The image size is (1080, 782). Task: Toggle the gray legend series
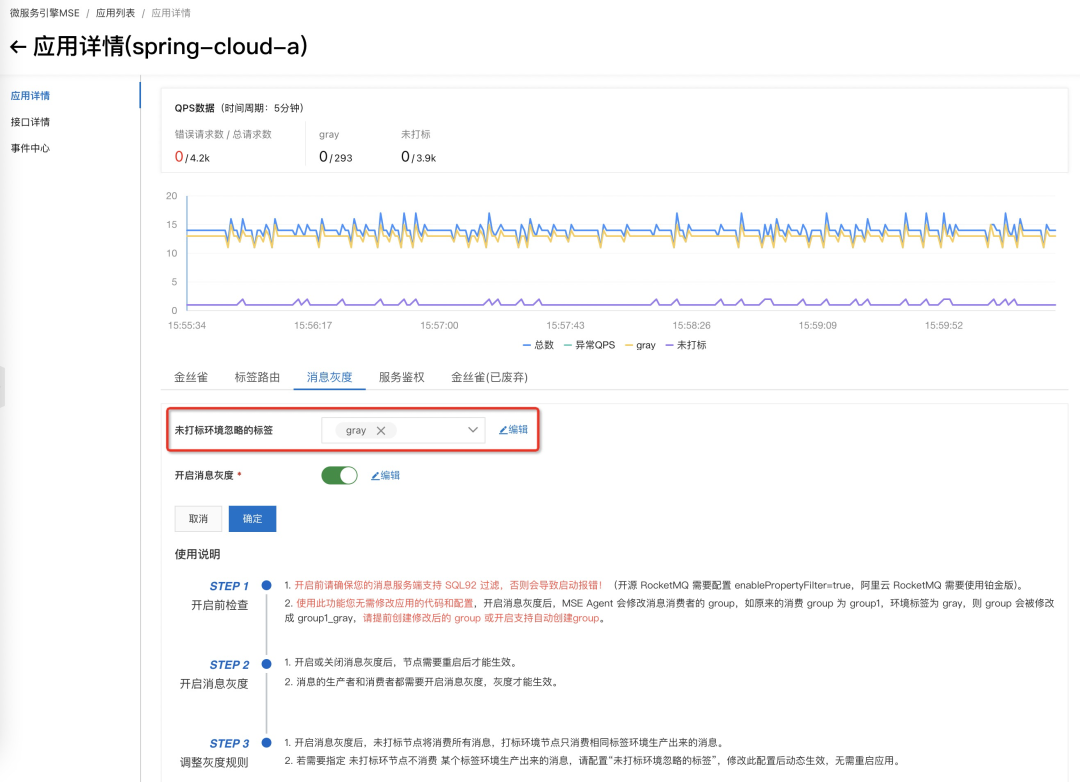tap(640, 345)
